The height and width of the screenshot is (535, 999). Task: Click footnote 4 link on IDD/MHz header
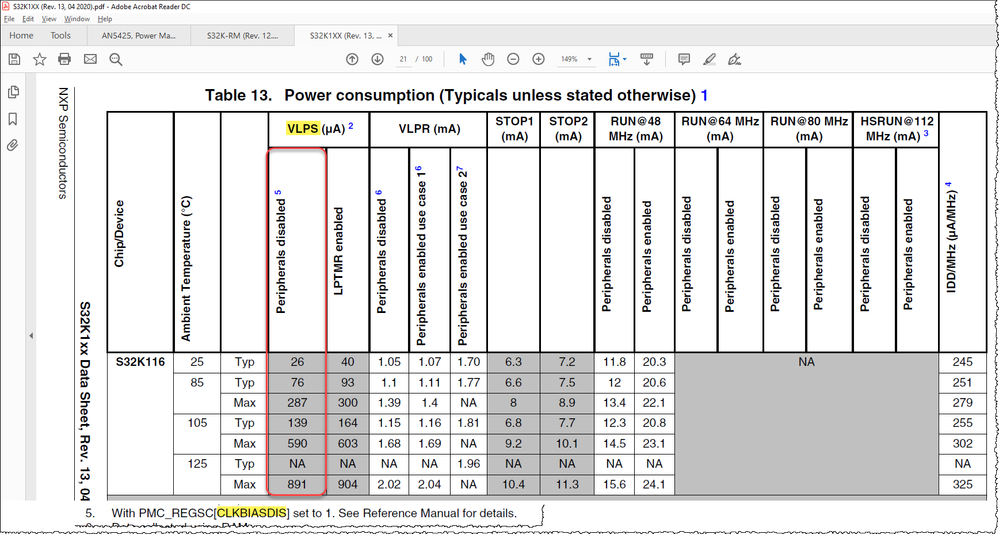[x=948, y=185]
